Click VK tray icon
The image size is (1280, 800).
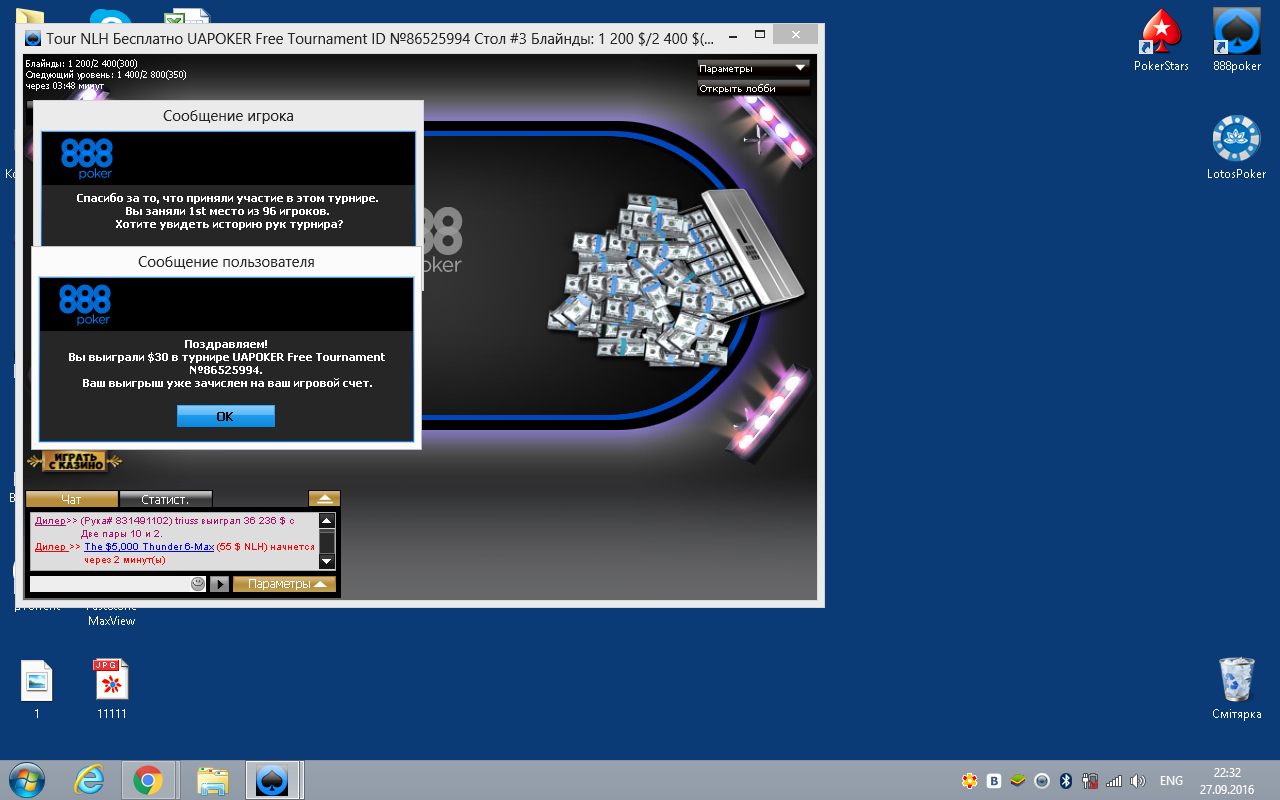[994, 781]
